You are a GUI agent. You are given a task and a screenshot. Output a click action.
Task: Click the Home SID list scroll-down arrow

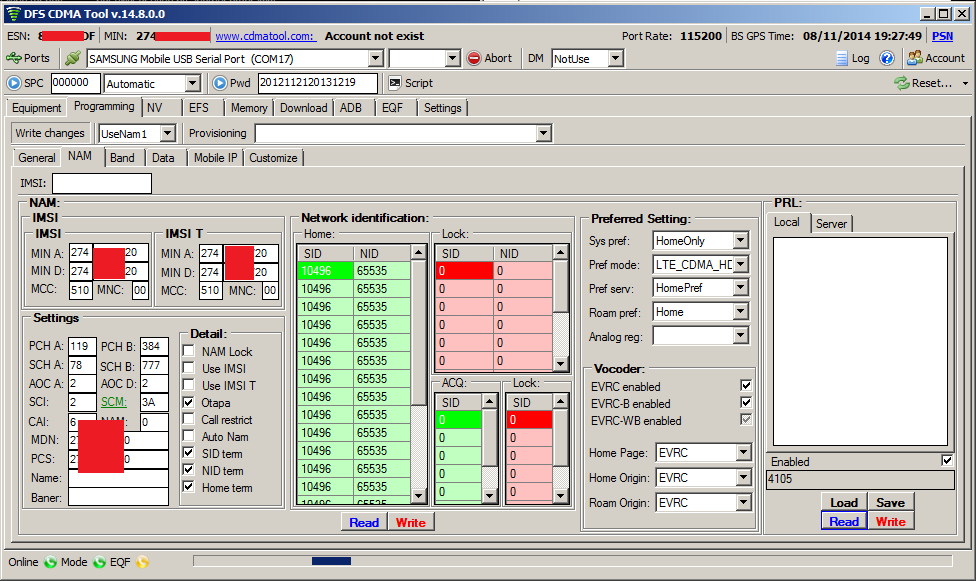418,496
